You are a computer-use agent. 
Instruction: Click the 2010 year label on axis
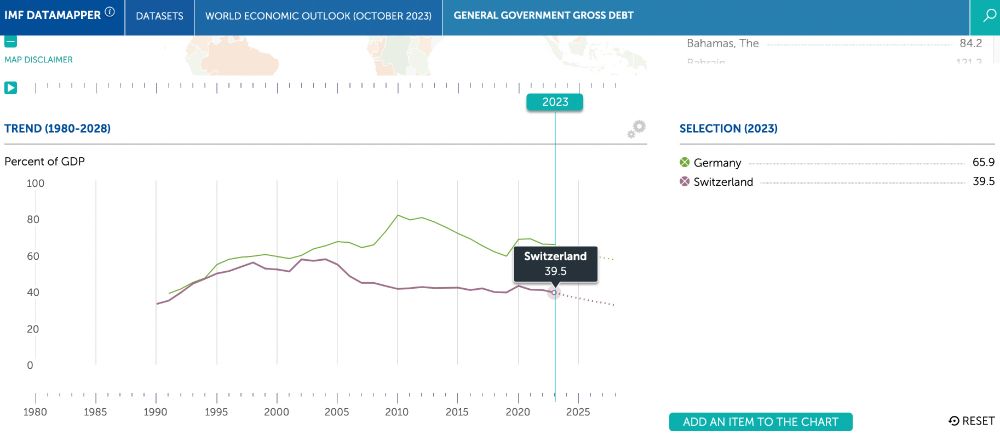[x=397, y=412]
